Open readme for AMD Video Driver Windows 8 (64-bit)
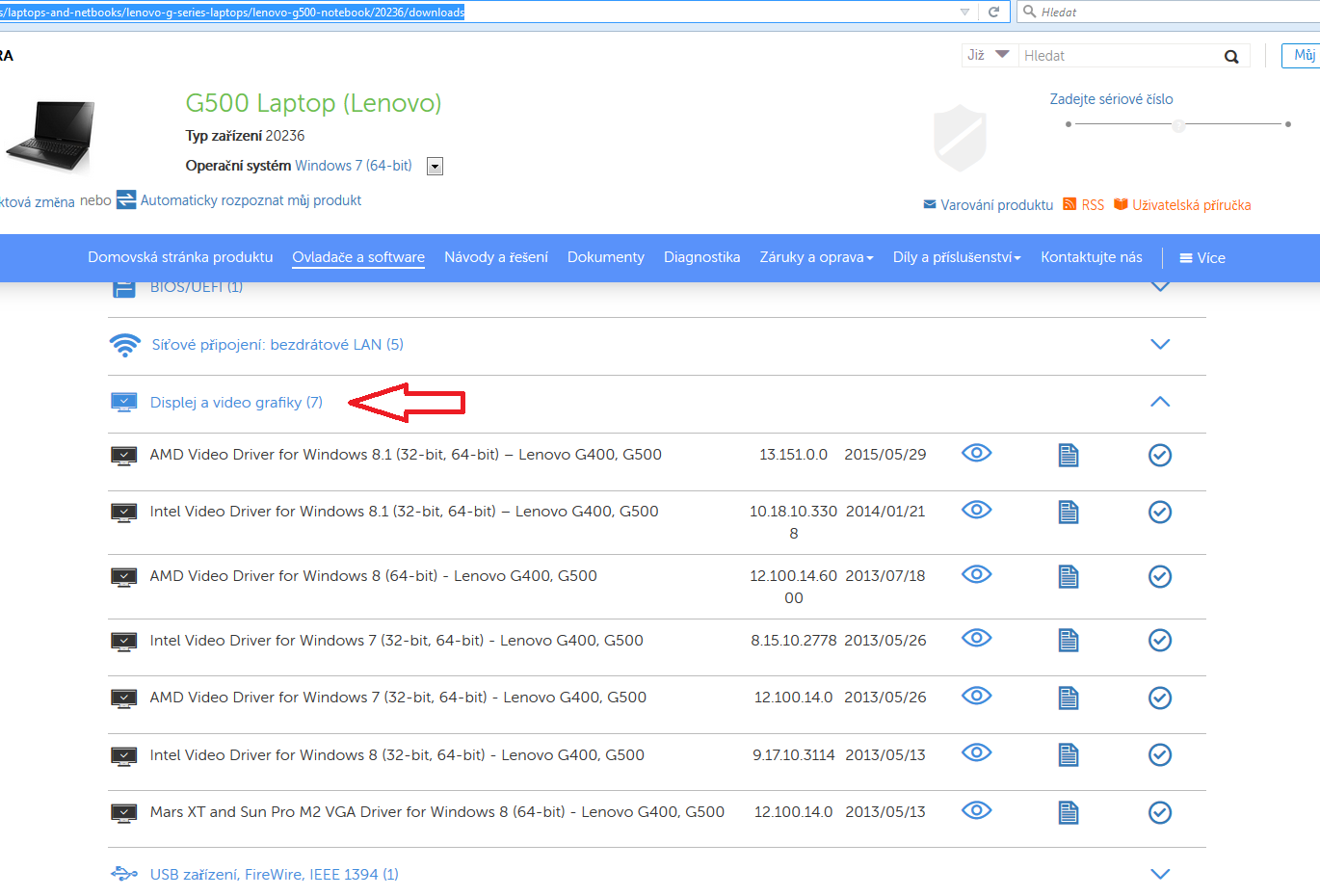1320x896 pixels. coord(1069,576)
